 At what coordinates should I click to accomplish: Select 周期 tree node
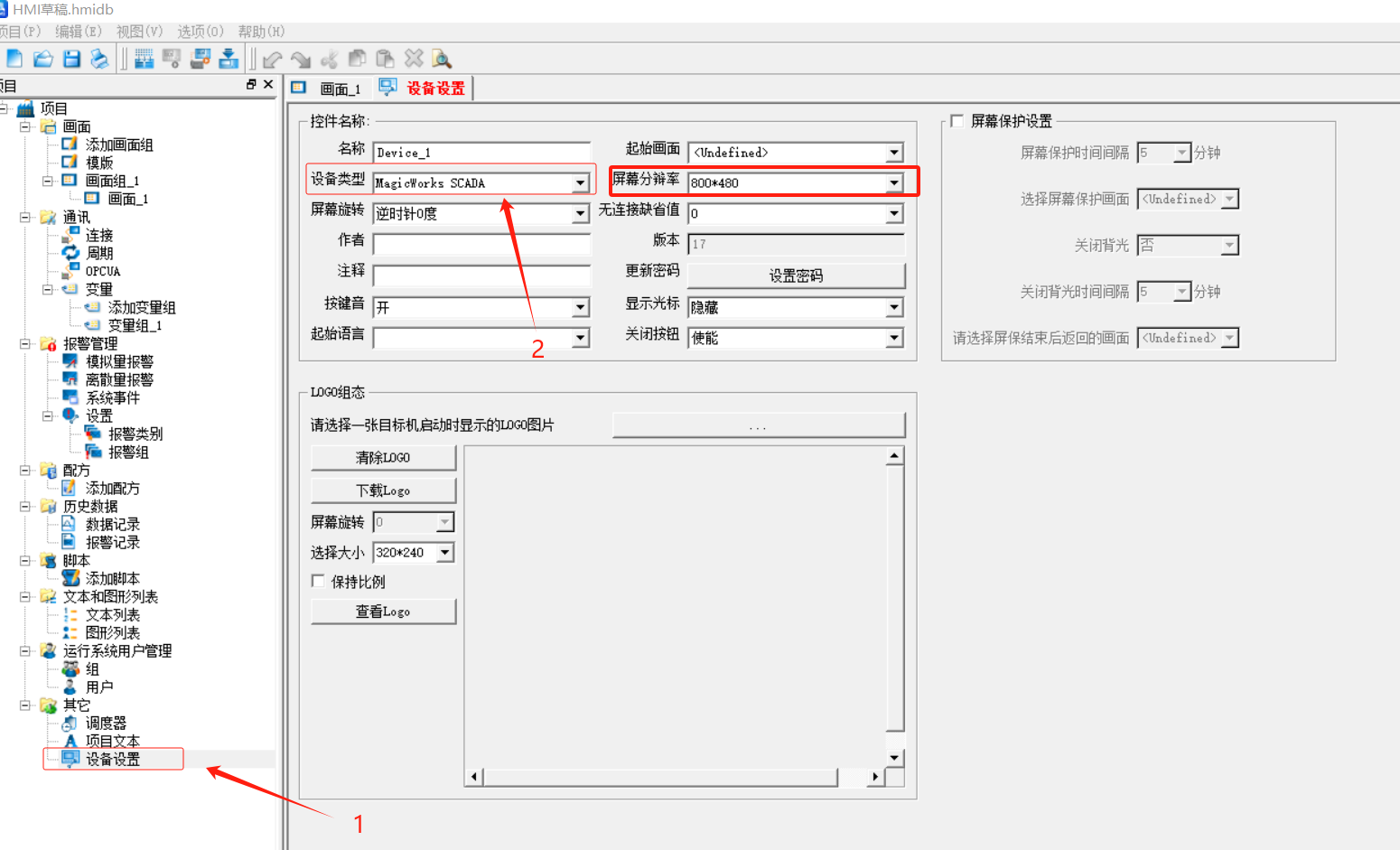tap(99, 253)
